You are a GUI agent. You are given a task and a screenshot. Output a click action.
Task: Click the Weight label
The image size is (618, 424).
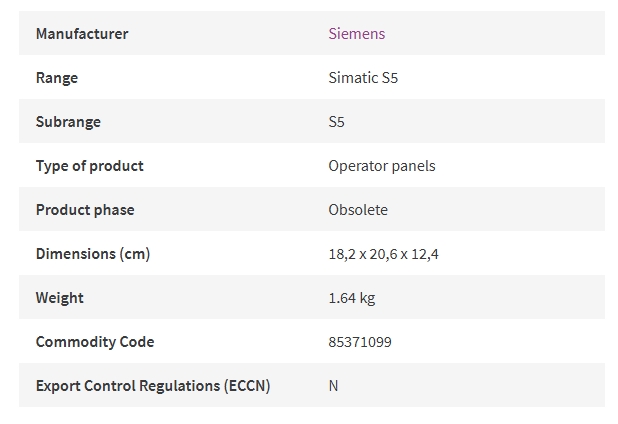pyautogui.click(x=60, y=298)
